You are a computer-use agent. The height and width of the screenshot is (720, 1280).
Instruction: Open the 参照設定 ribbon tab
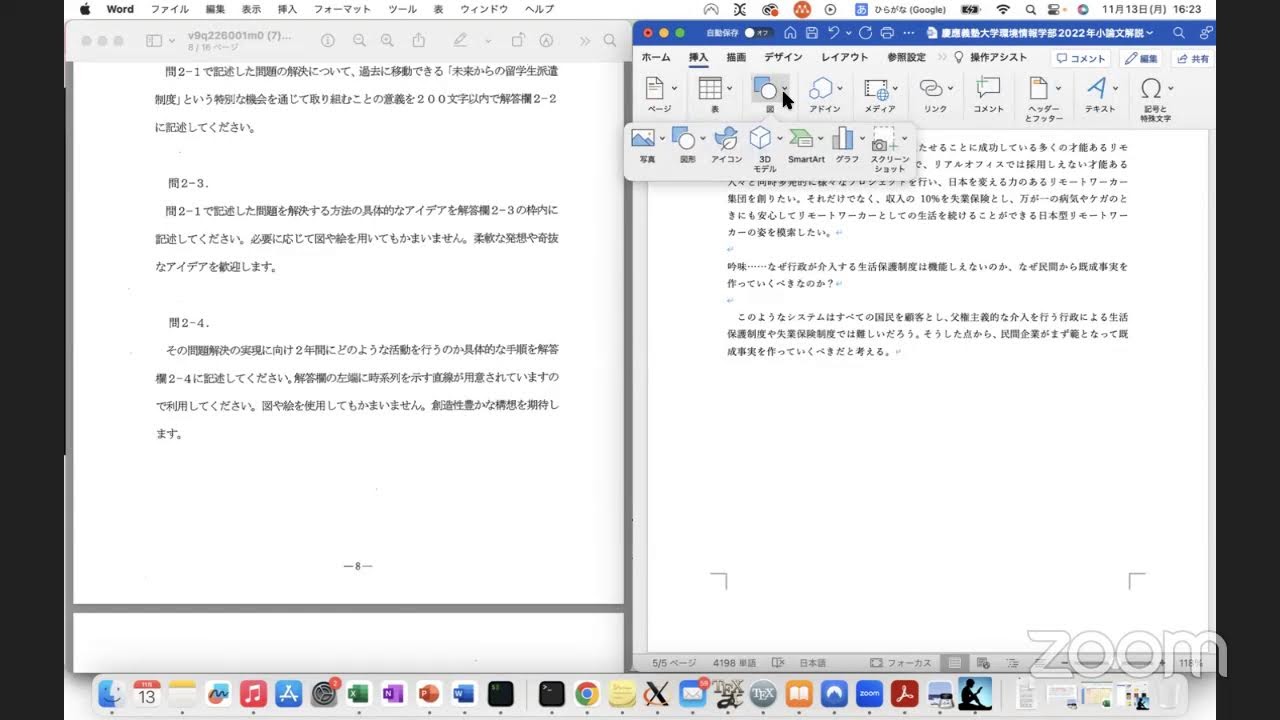(907, 58)
